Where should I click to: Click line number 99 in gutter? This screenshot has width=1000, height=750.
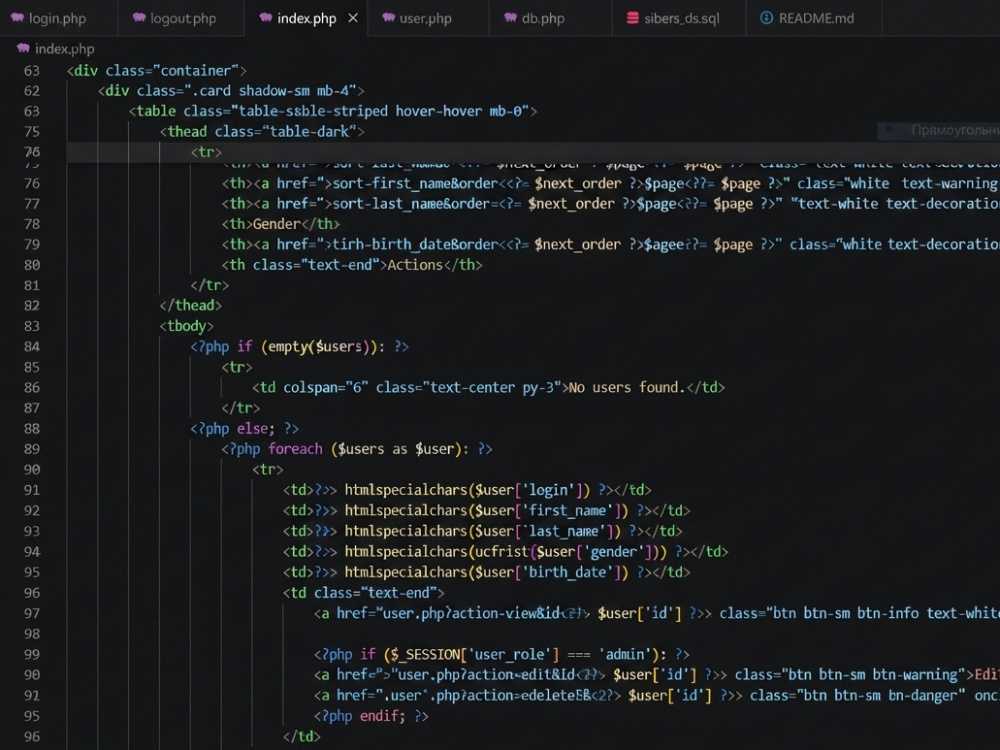click(32, 654)
